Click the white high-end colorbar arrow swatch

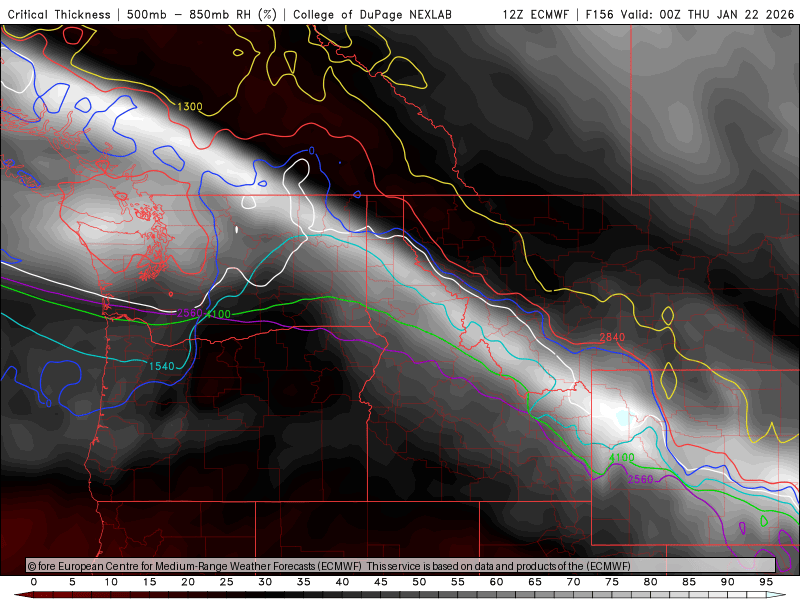pyautogui.click(x=777, y=595)
